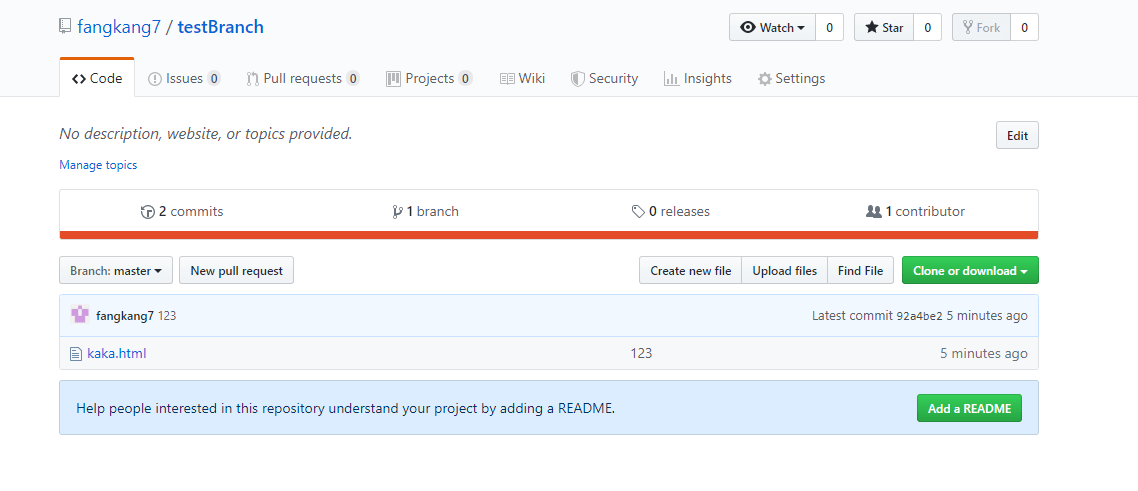Click the Manage topics link
Screen dimensions: 1138x491
(98, 165)
